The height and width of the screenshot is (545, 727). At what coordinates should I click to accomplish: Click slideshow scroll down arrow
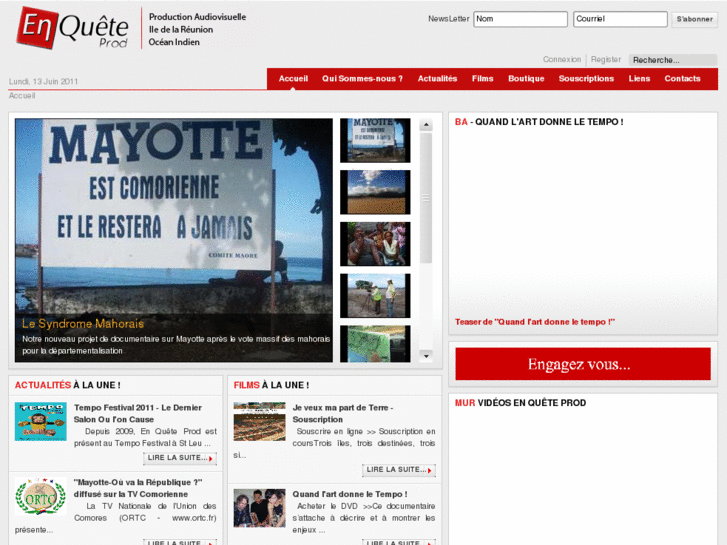[426, 356]
